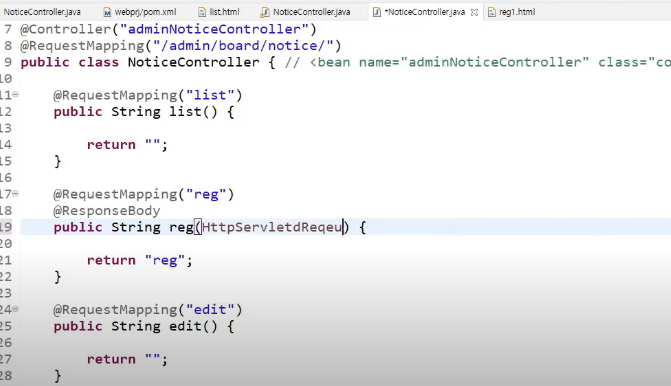
Task: Click the @ResponseBody annotation
Action: [107, 211]
